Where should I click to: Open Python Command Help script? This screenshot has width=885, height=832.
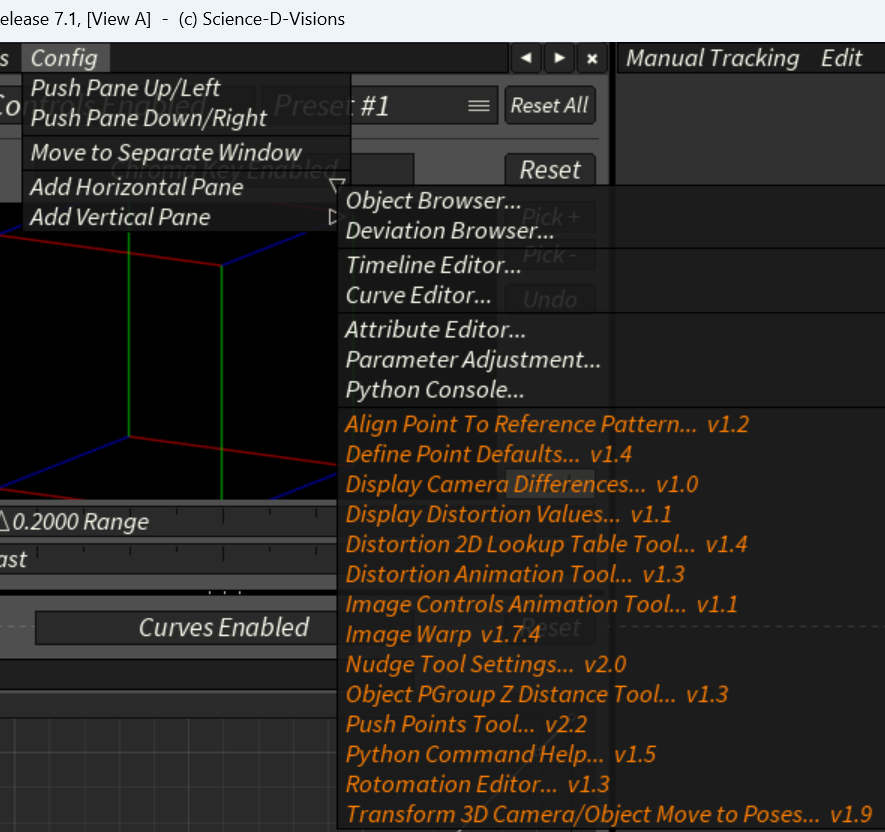[612, 755]
